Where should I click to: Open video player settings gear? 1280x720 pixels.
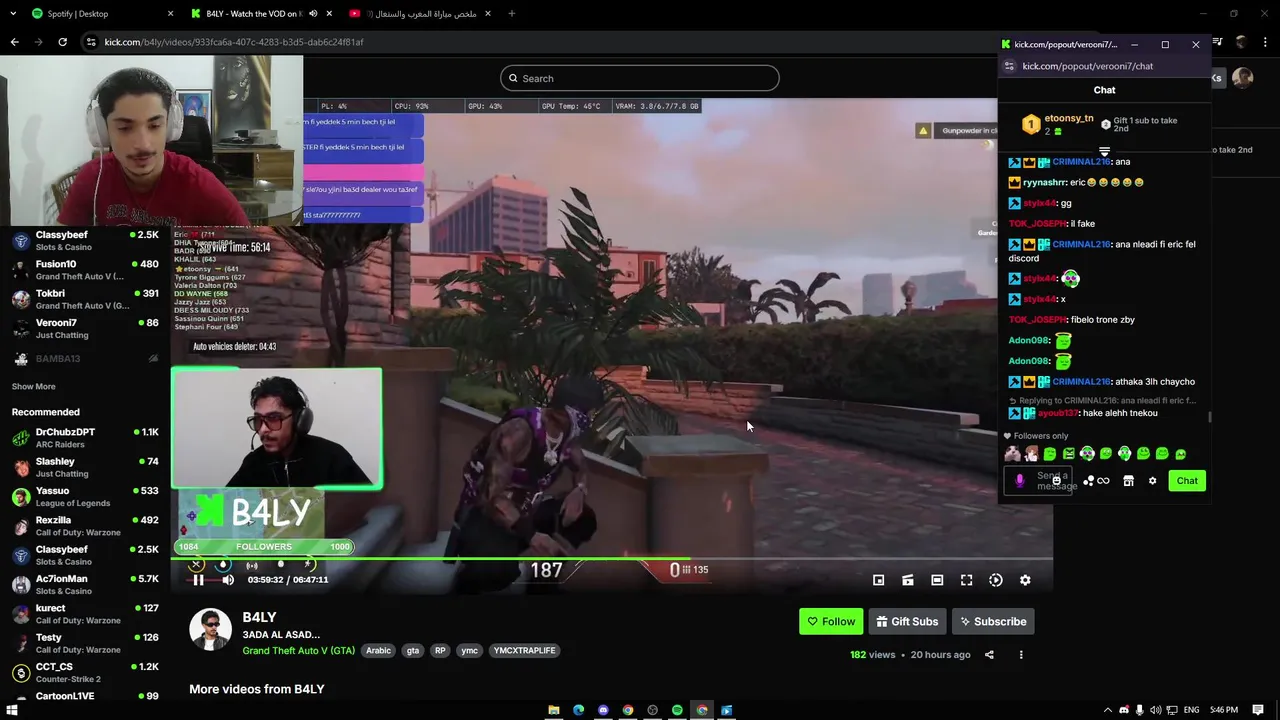(1025, 580)
